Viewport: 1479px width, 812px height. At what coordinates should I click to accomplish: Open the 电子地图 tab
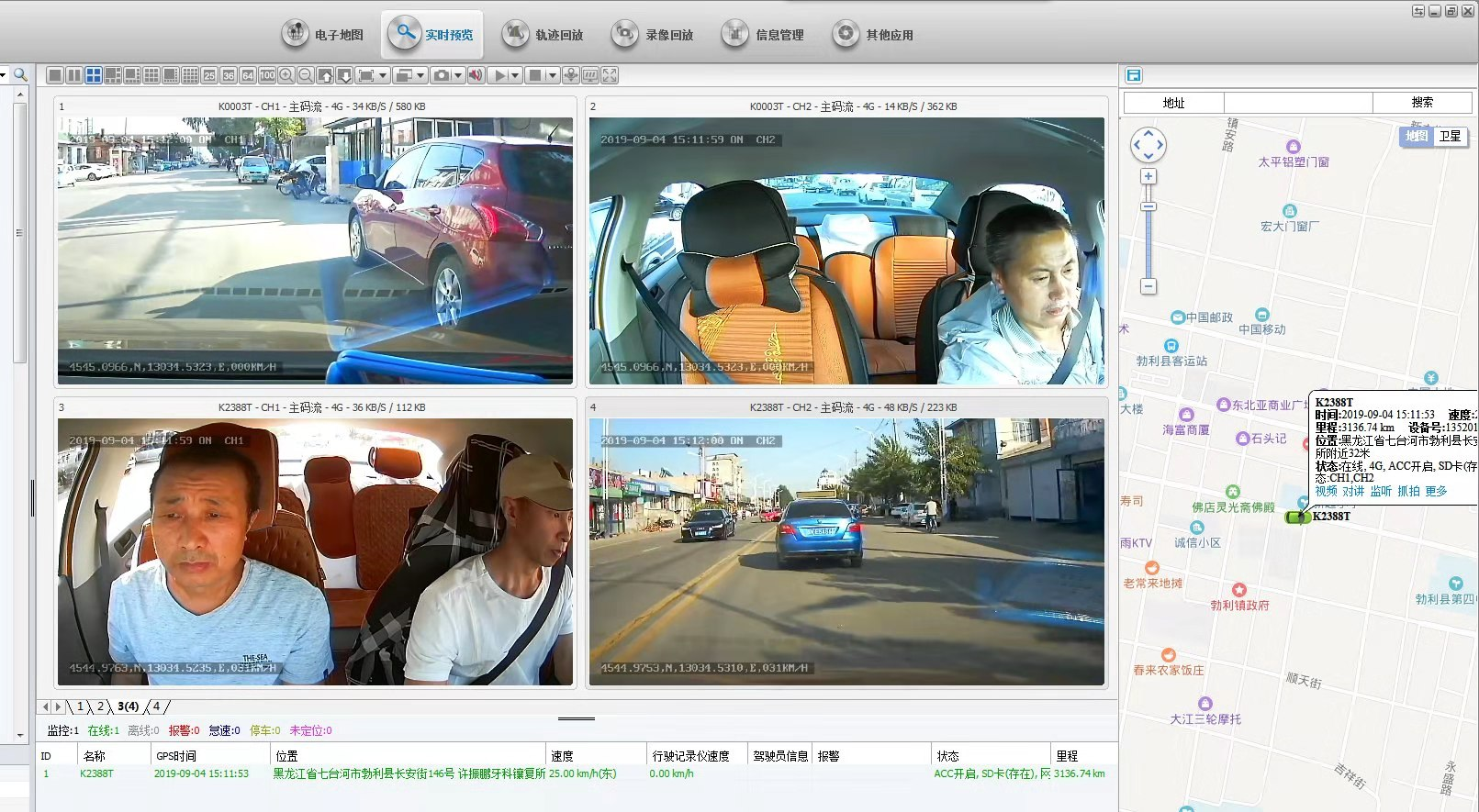tap(322, 35)
